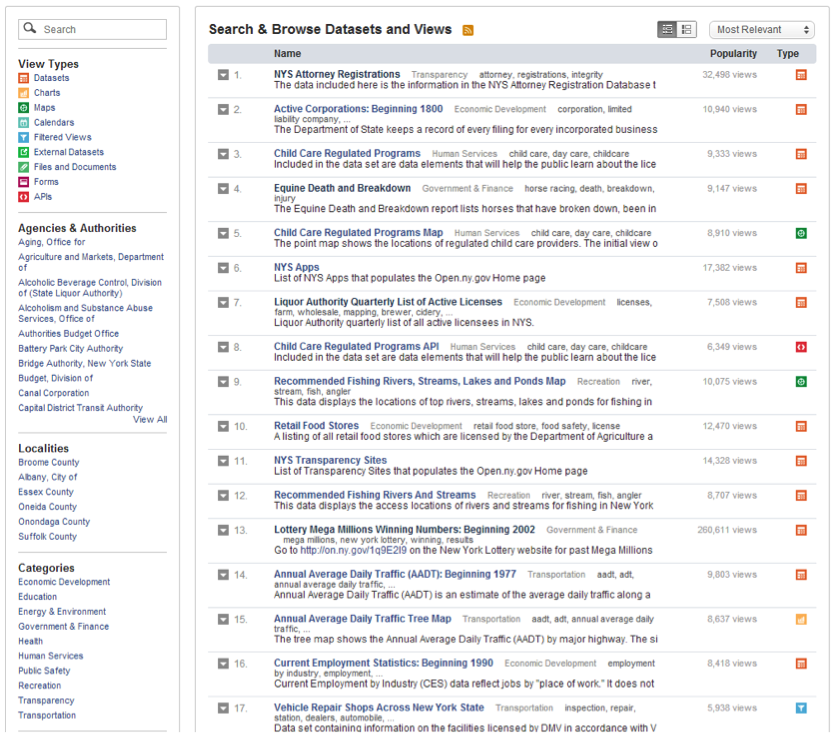839x733 pixels.
Task: Expand row 6 NYS Apps arrow
Action: 223,268
